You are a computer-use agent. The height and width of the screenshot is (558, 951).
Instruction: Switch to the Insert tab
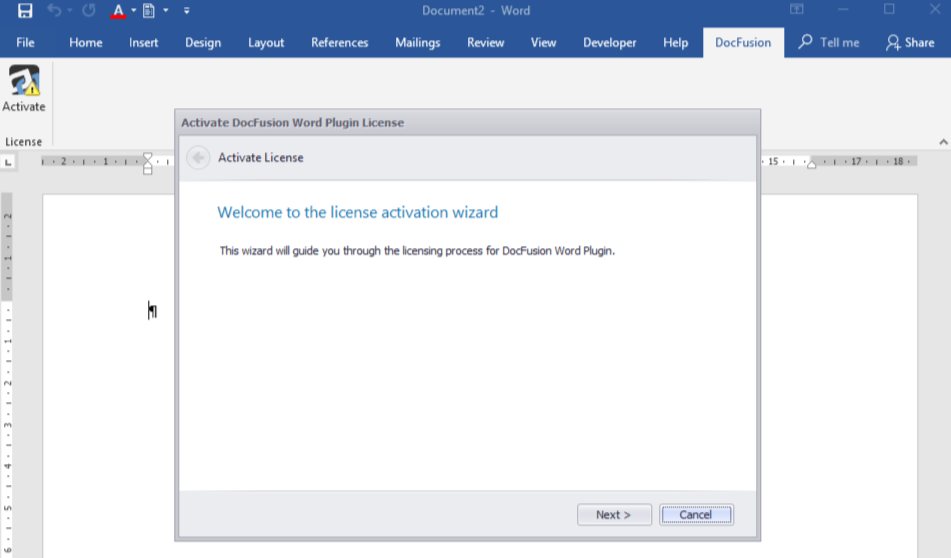[x=143, y=42]
